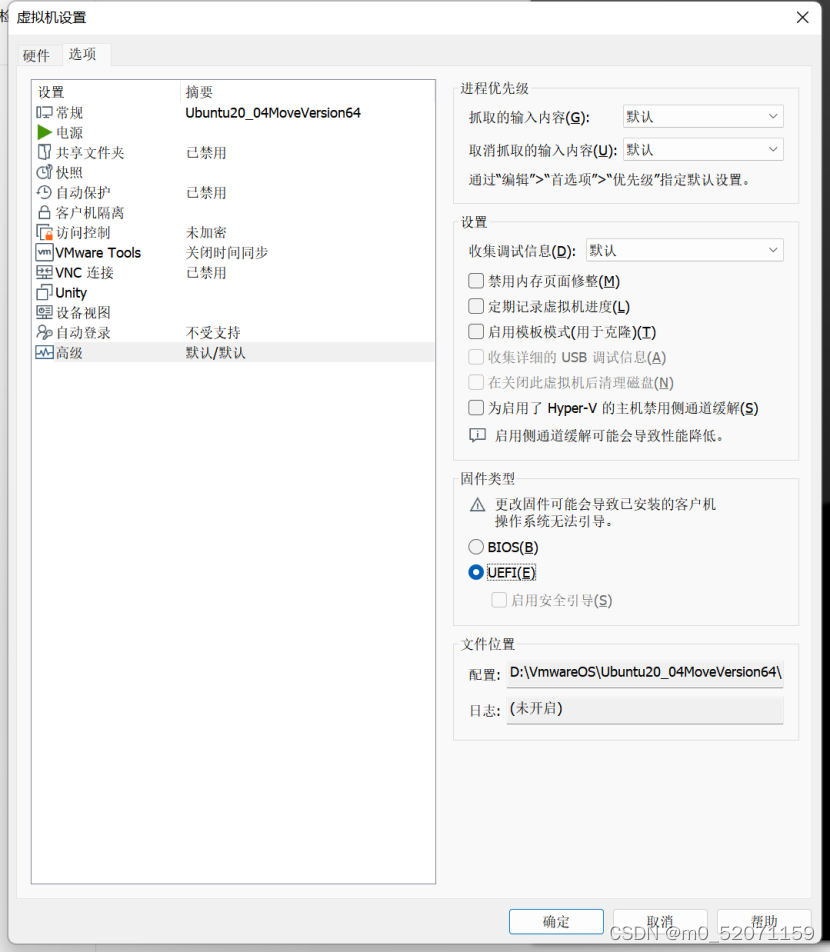Select the VMware Tools settings row

click(x=234, y=253)
